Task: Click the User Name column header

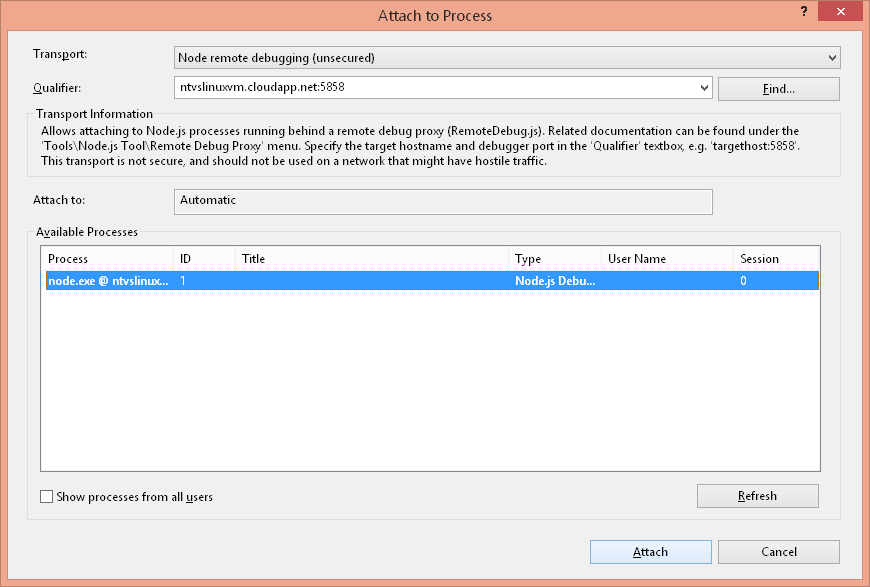Action: (x=666, y=259)
